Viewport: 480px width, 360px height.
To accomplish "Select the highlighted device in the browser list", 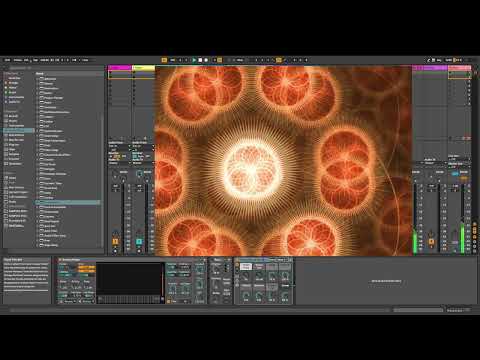I will (68, 202).
